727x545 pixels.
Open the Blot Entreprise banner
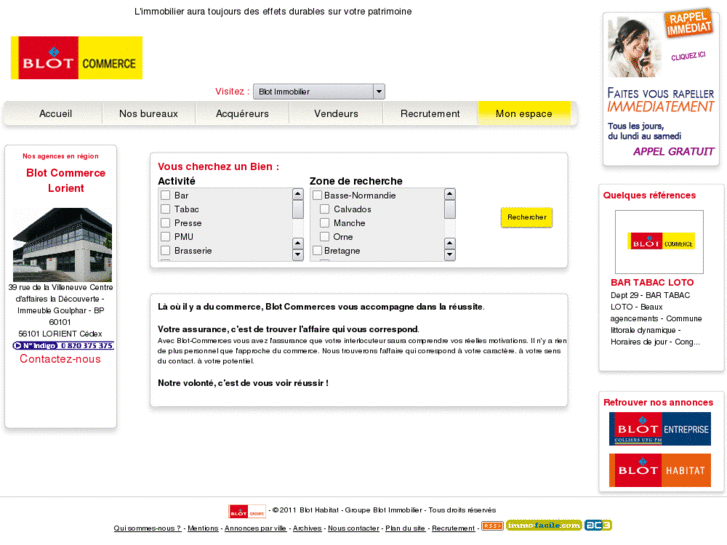[660, 429]
